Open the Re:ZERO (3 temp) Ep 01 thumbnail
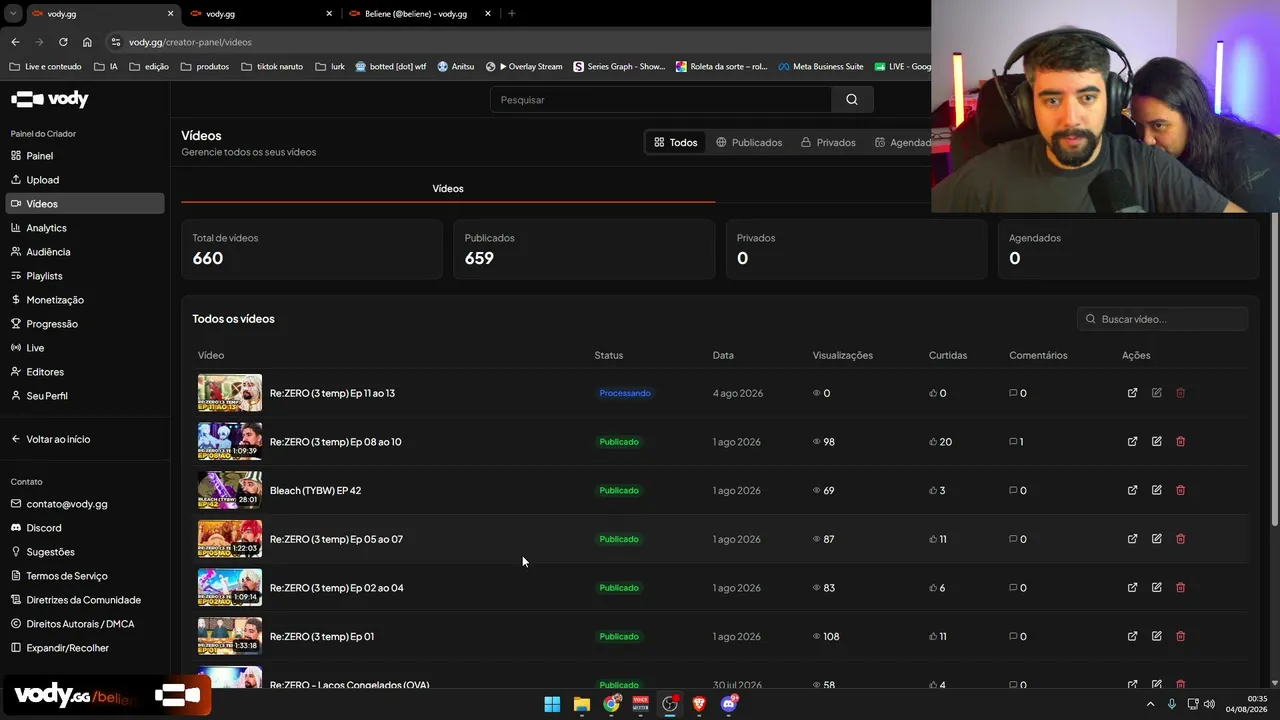The image size is (1280, 720). point(230,636)
